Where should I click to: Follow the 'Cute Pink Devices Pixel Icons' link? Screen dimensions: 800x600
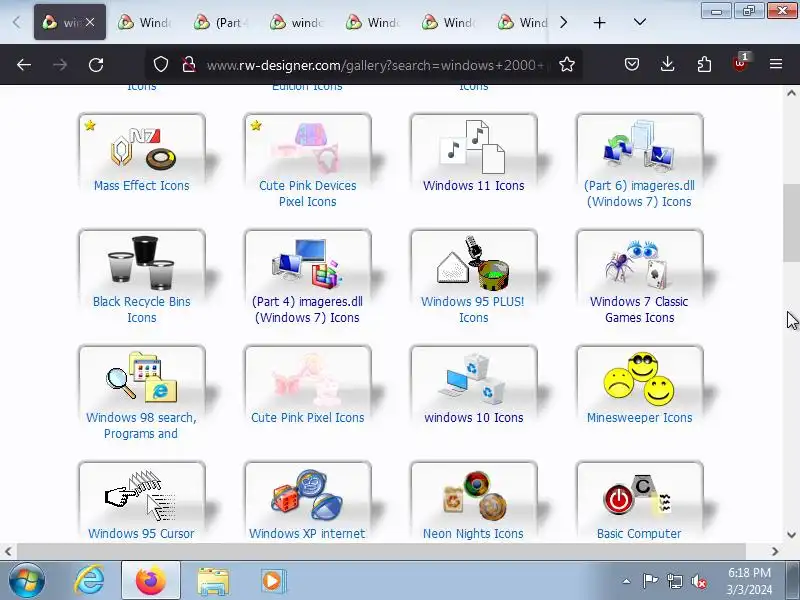(x=308, y=193)
